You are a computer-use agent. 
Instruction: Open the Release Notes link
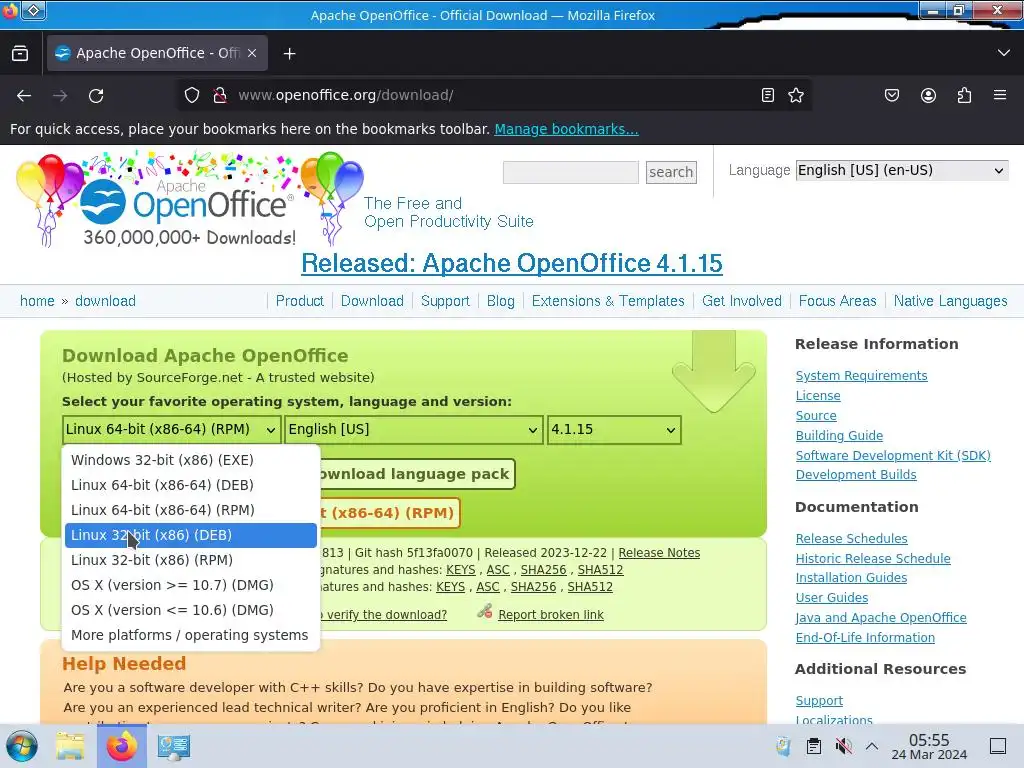[x=659, y=553]
